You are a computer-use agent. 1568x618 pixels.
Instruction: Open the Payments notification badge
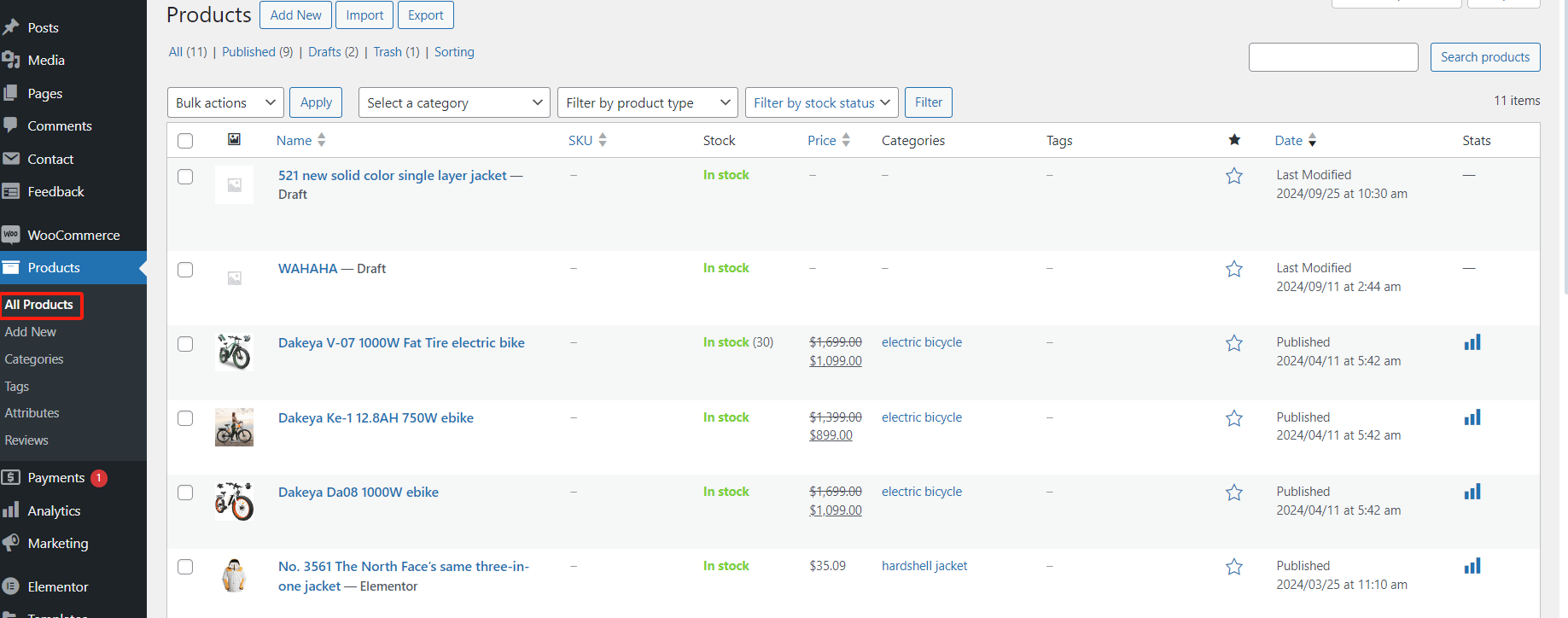click(x=99, y=478)
